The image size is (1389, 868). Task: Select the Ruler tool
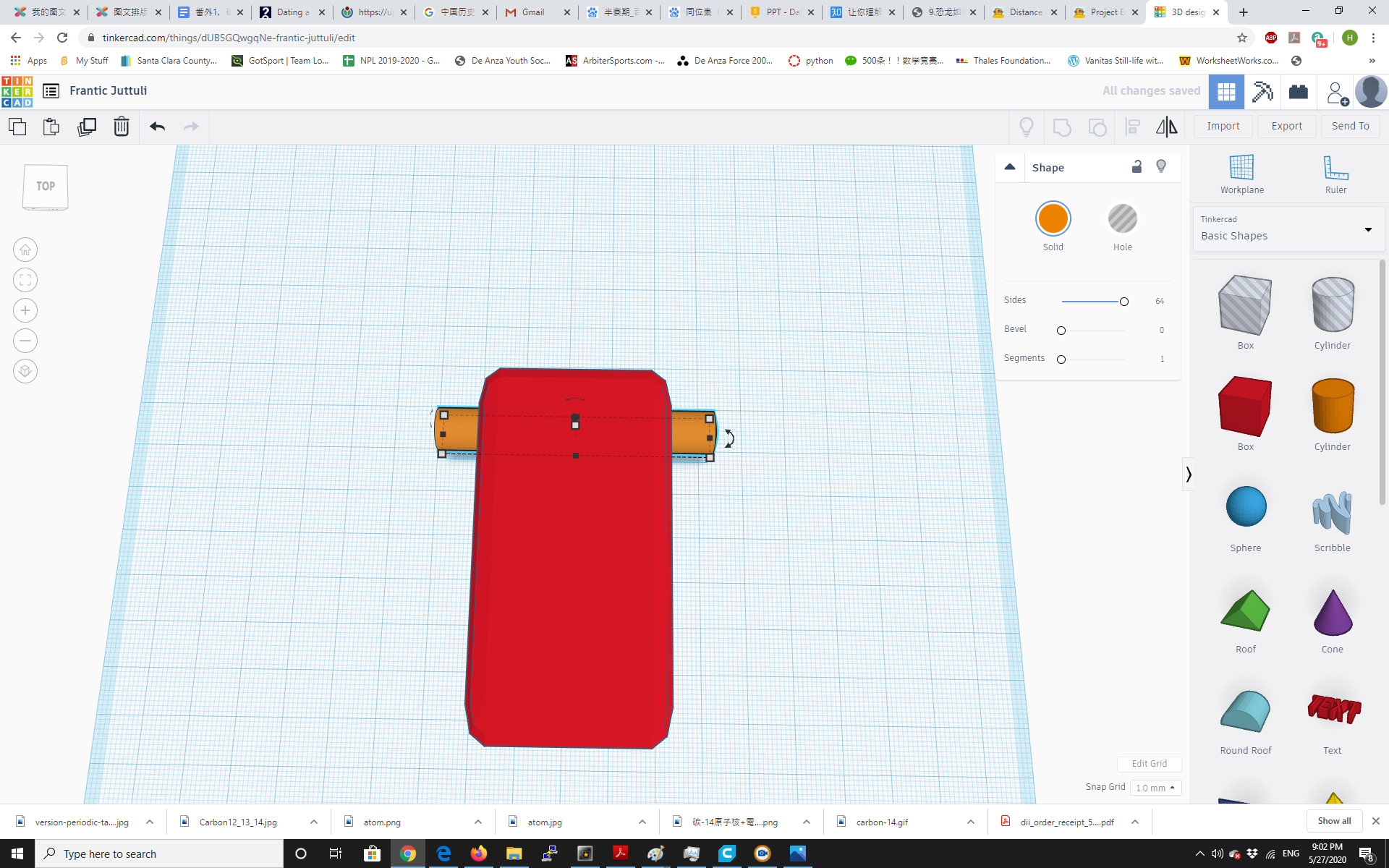click(x=1335, y=174)
